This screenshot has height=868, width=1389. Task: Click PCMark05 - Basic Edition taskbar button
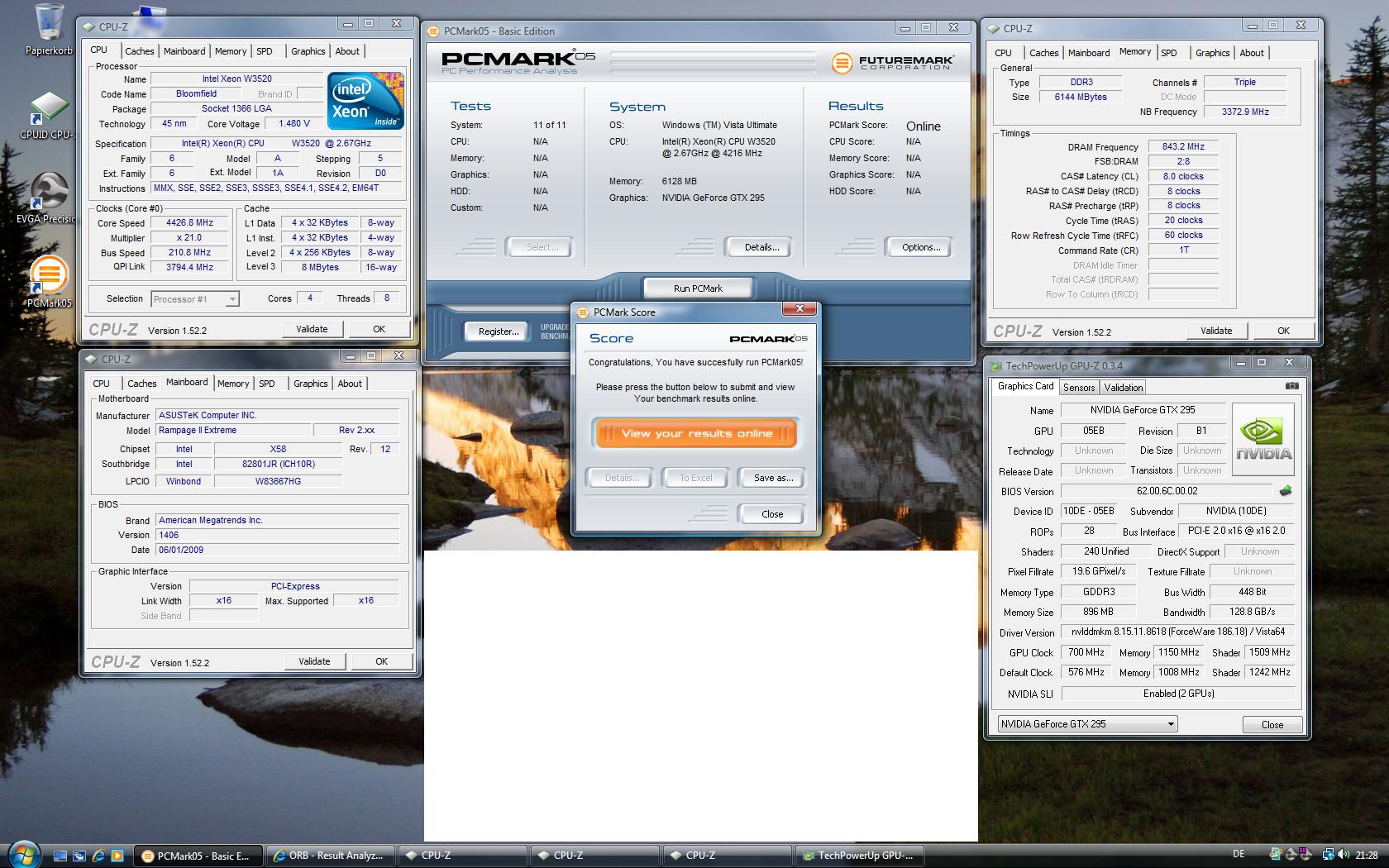pos(197,856)
